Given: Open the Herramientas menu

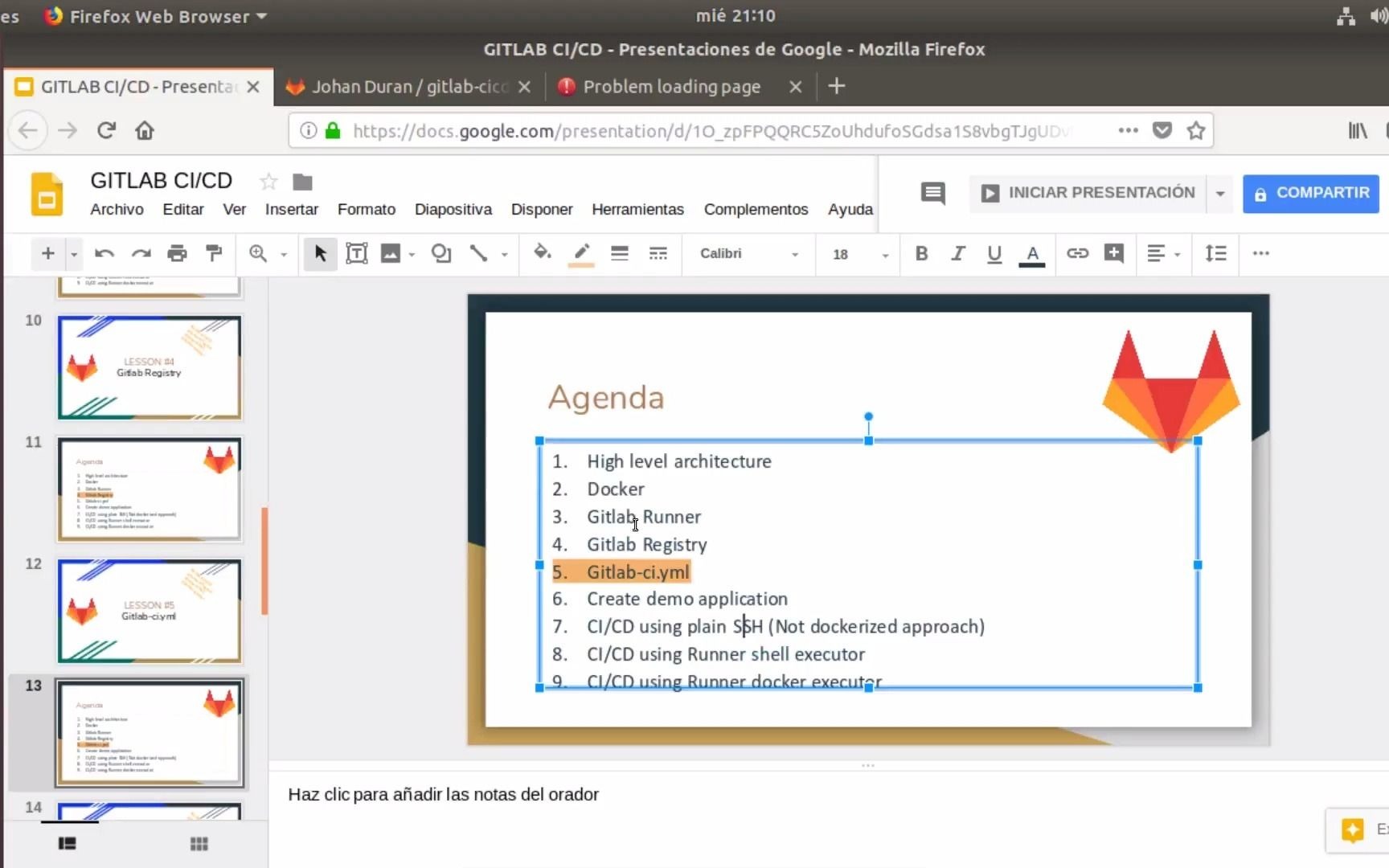Looking at the screenshot, I should pyautogui.click(x=638, y=209).
